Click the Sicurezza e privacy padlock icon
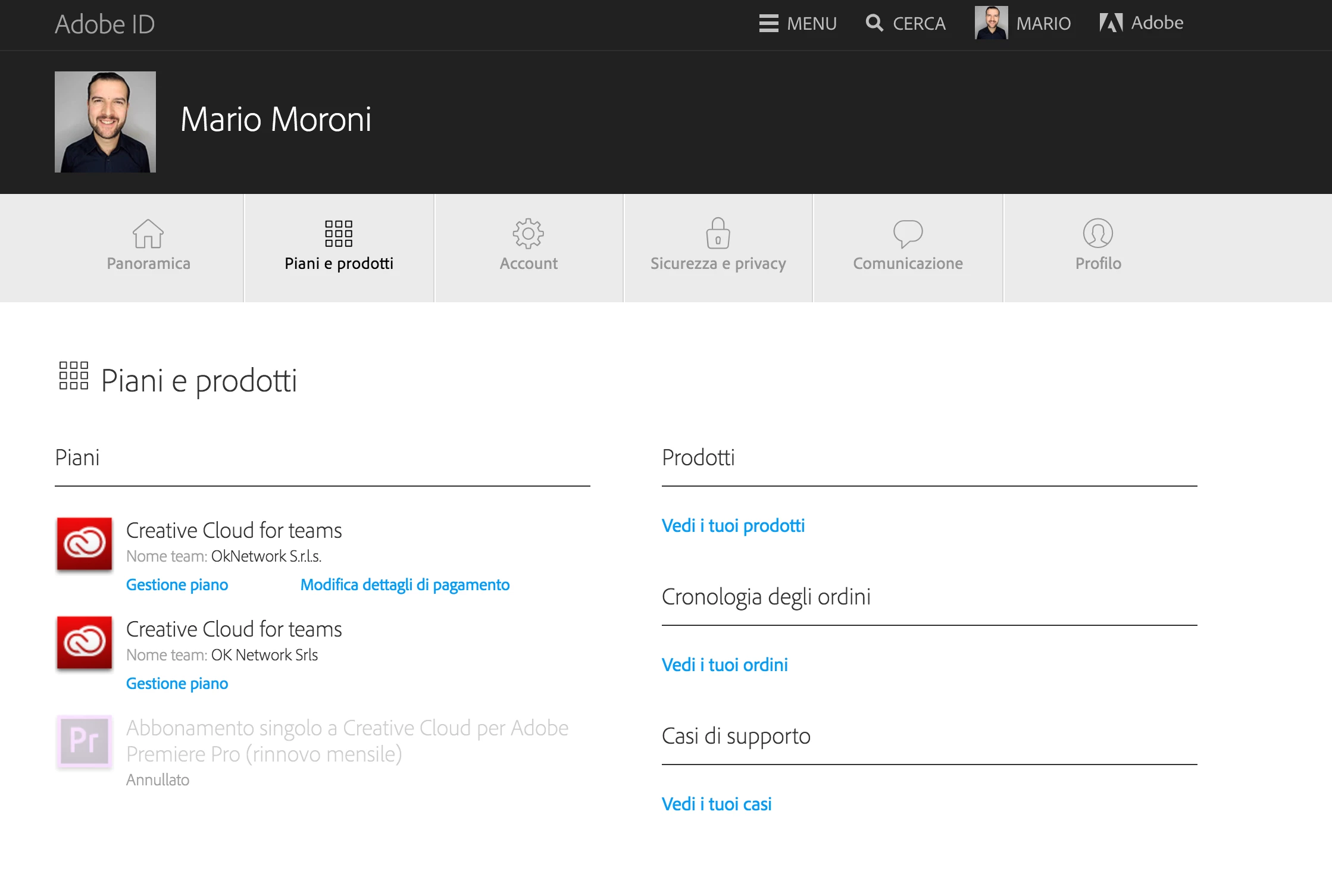Screen dimensions: 1332x896 point(718,233)
